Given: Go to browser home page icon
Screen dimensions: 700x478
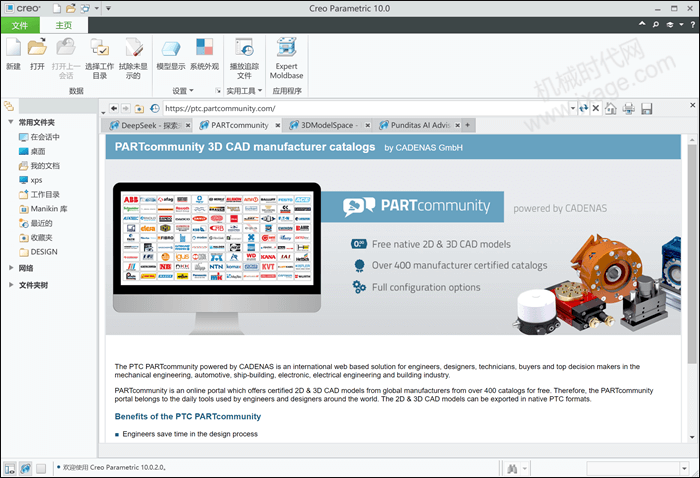Looking at the screenshot, I should (611, 108).
